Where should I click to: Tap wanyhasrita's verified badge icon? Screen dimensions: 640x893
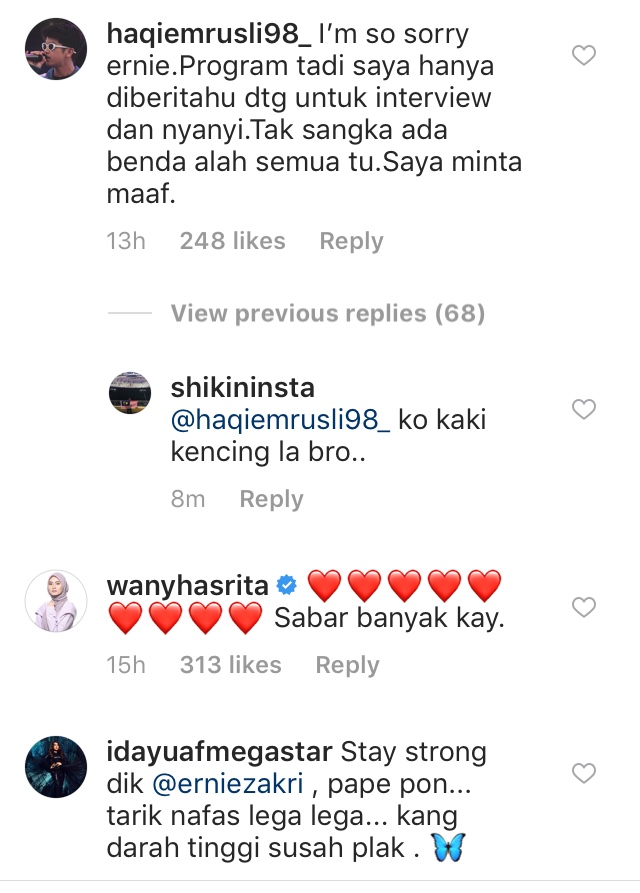[x=286, y=585]
